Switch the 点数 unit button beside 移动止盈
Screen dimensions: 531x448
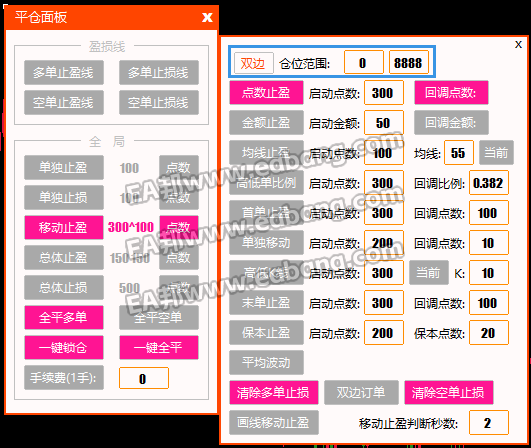(x=179, y=227)
